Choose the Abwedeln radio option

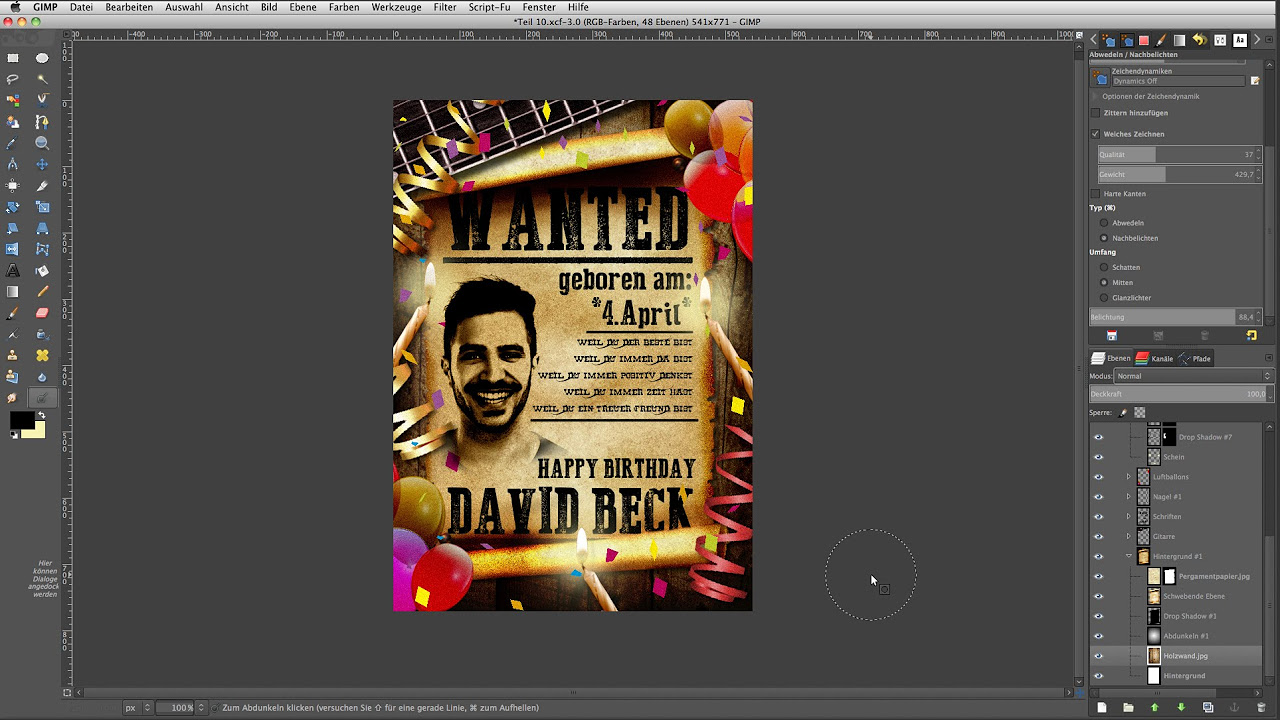tap(1104, 223)
